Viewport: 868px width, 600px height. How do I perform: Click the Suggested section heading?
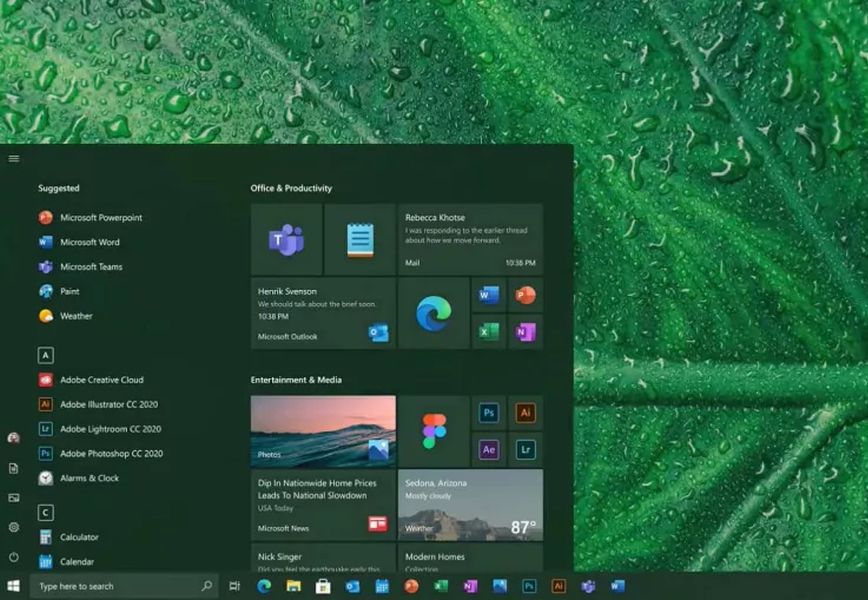(59, 188)
